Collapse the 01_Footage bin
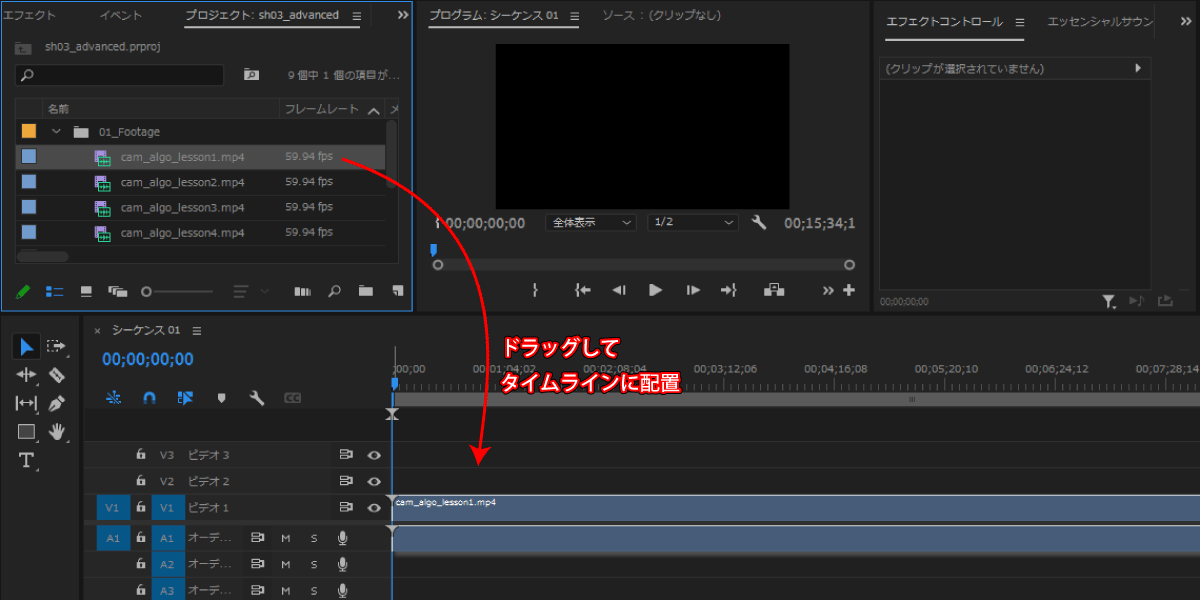This screenshot has width=1200, height=600. click(57, 132)
